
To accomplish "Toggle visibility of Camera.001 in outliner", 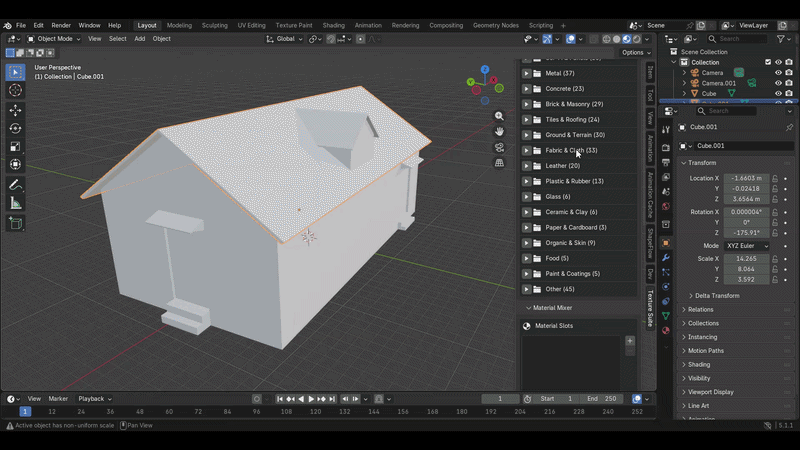I will click(x=778, y=83).
